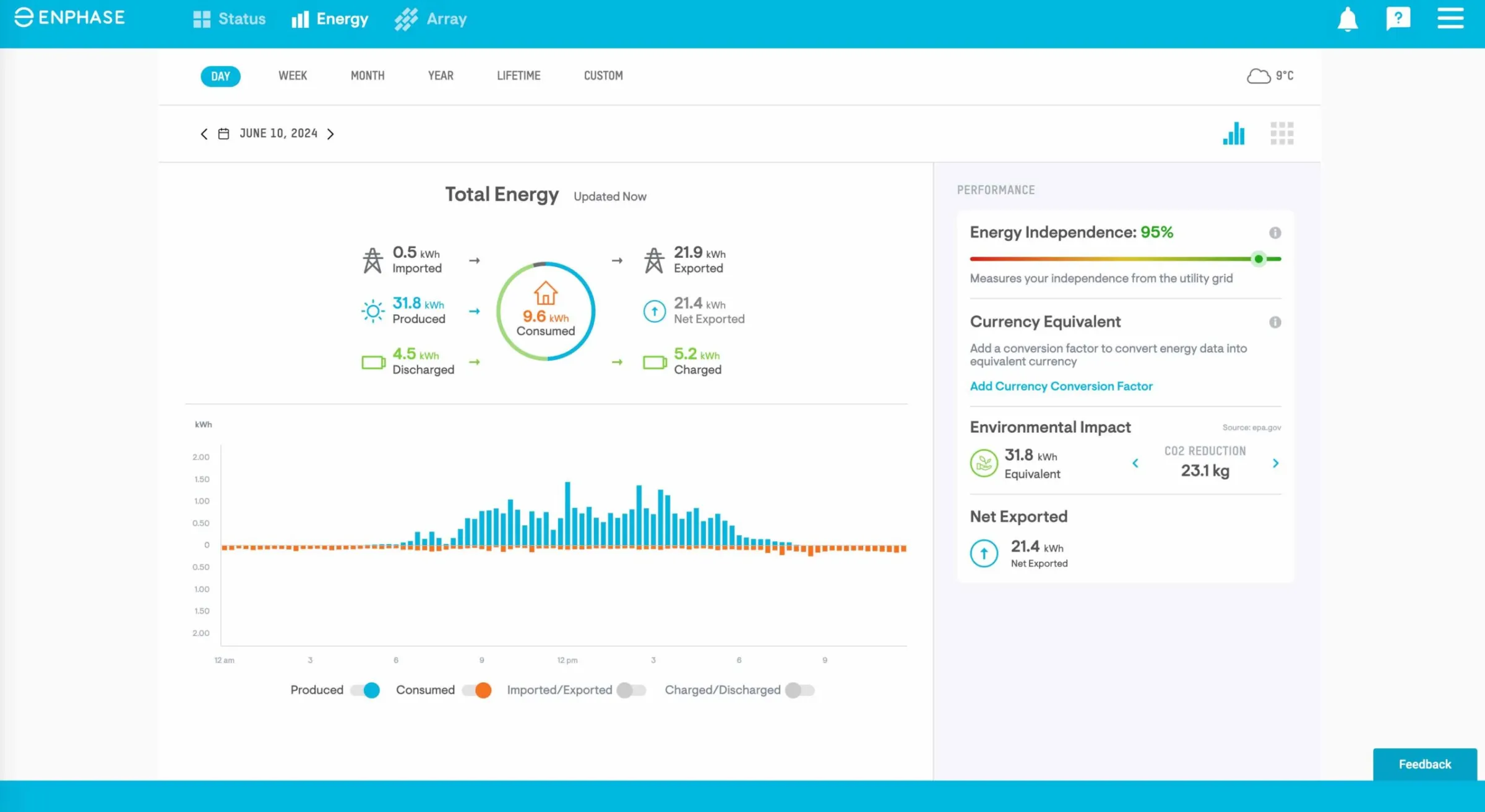Image resolution: width=1485 pixels, height=812 pixels.
Task: Select the CUSTOM range tab
Action: pos(603,76)
